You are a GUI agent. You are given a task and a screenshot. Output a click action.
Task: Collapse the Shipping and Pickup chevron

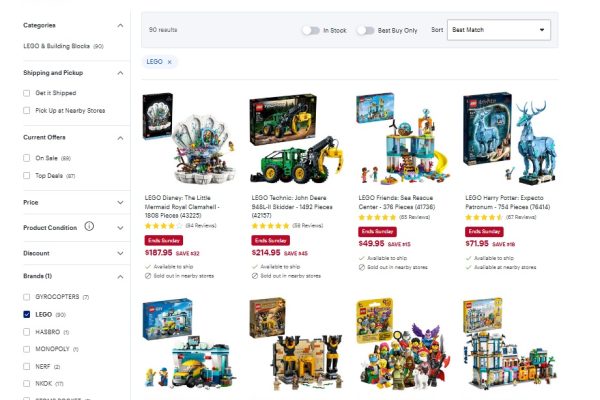click(120, 73)
